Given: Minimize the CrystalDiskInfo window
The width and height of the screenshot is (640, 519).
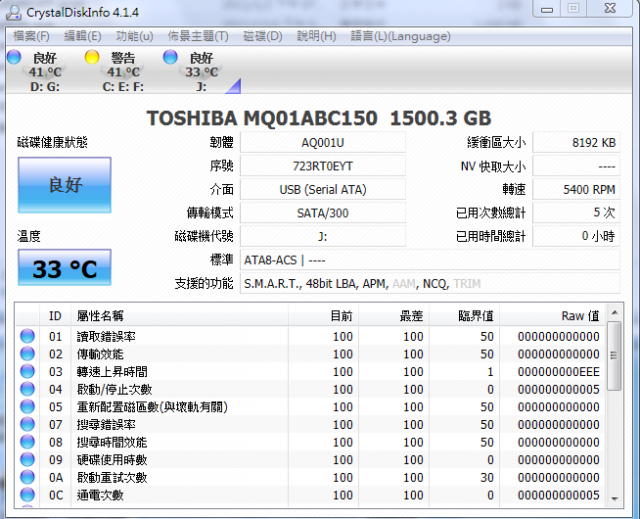Looking at the screenshot, I should click(x=547, y=9).
